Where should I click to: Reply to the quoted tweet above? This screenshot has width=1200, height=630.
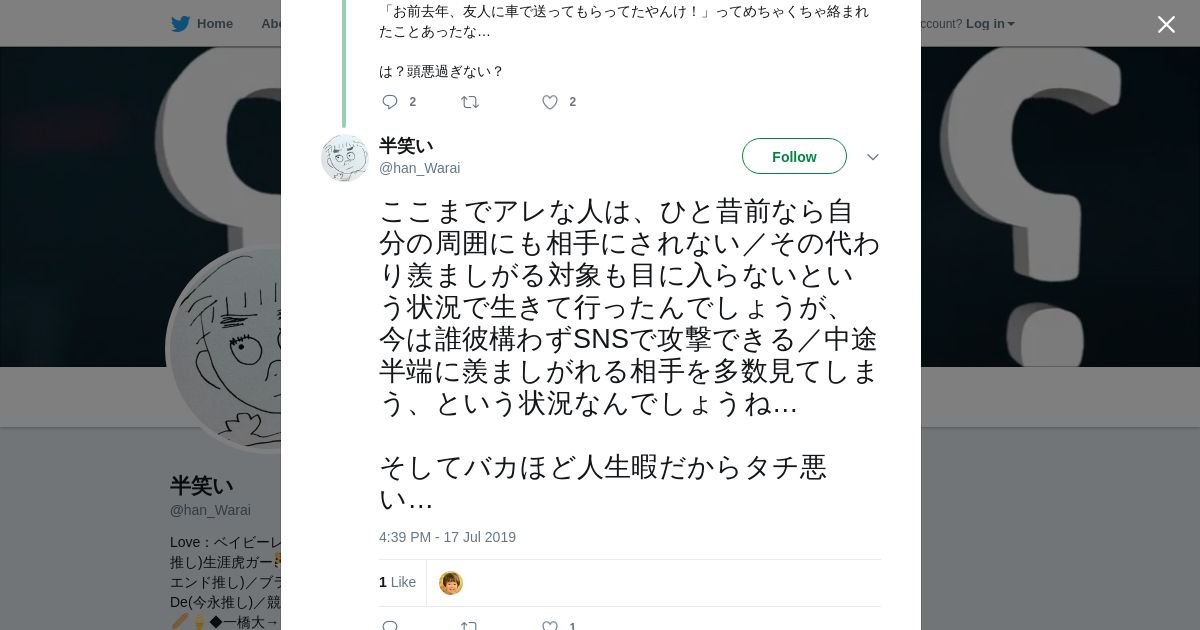pyautogui.click(x=390, y=102)
